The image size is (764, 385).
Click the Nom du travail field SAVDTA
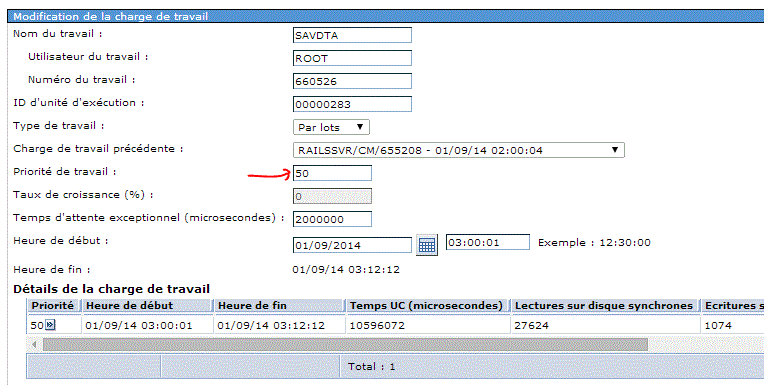[x=352, y=35]
